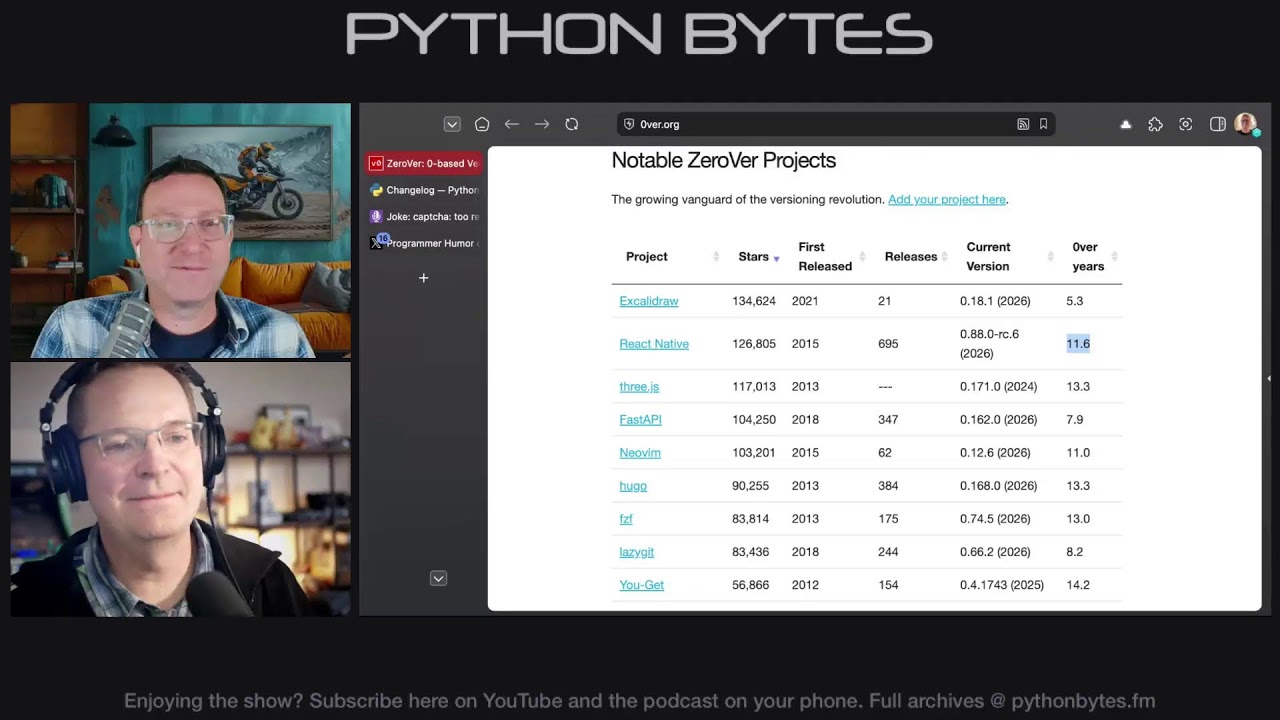Go back with the left arrow

(512, 124)
